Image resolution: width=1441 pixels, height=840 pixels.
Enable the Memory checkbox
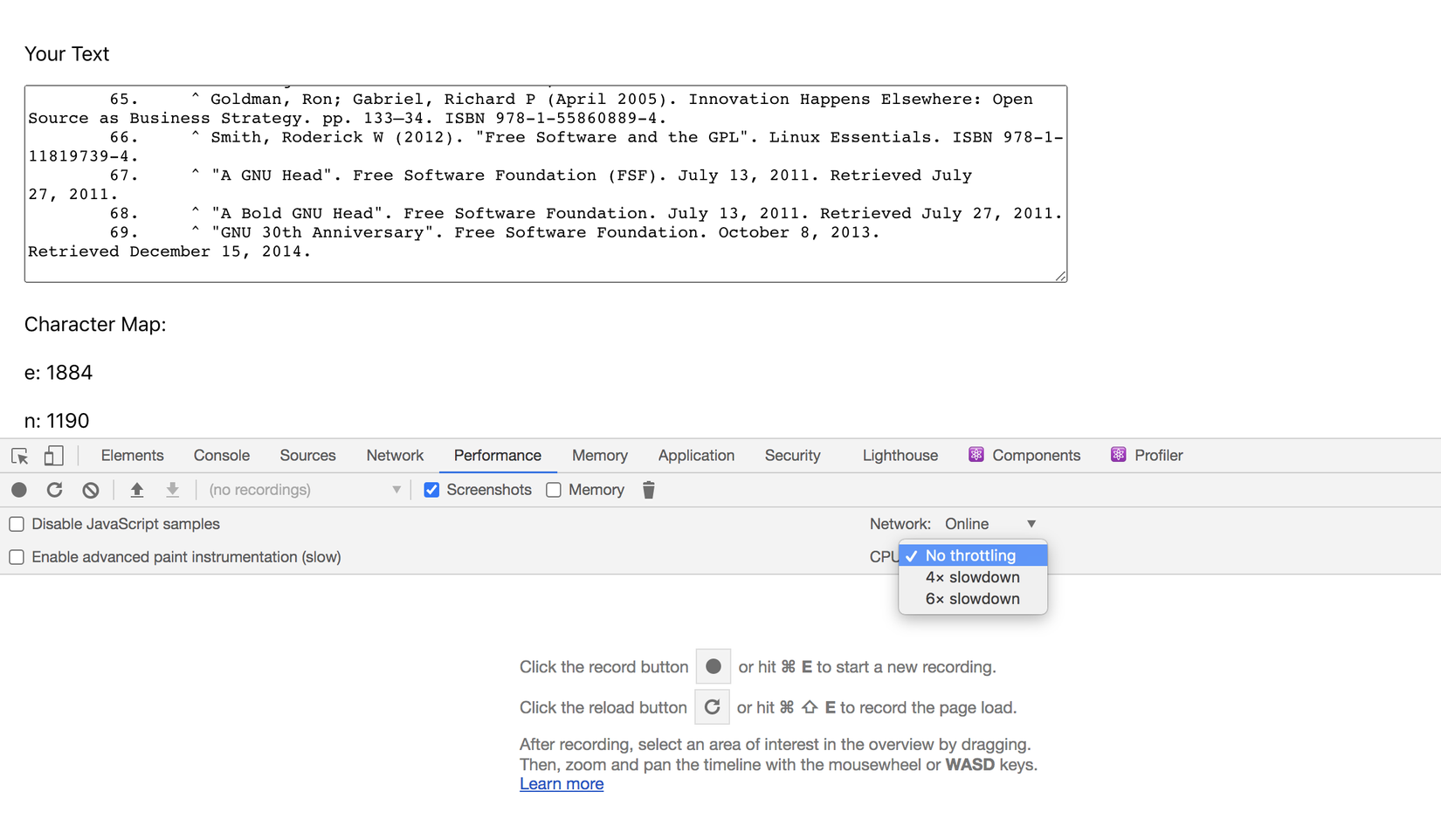coord(554,490)
